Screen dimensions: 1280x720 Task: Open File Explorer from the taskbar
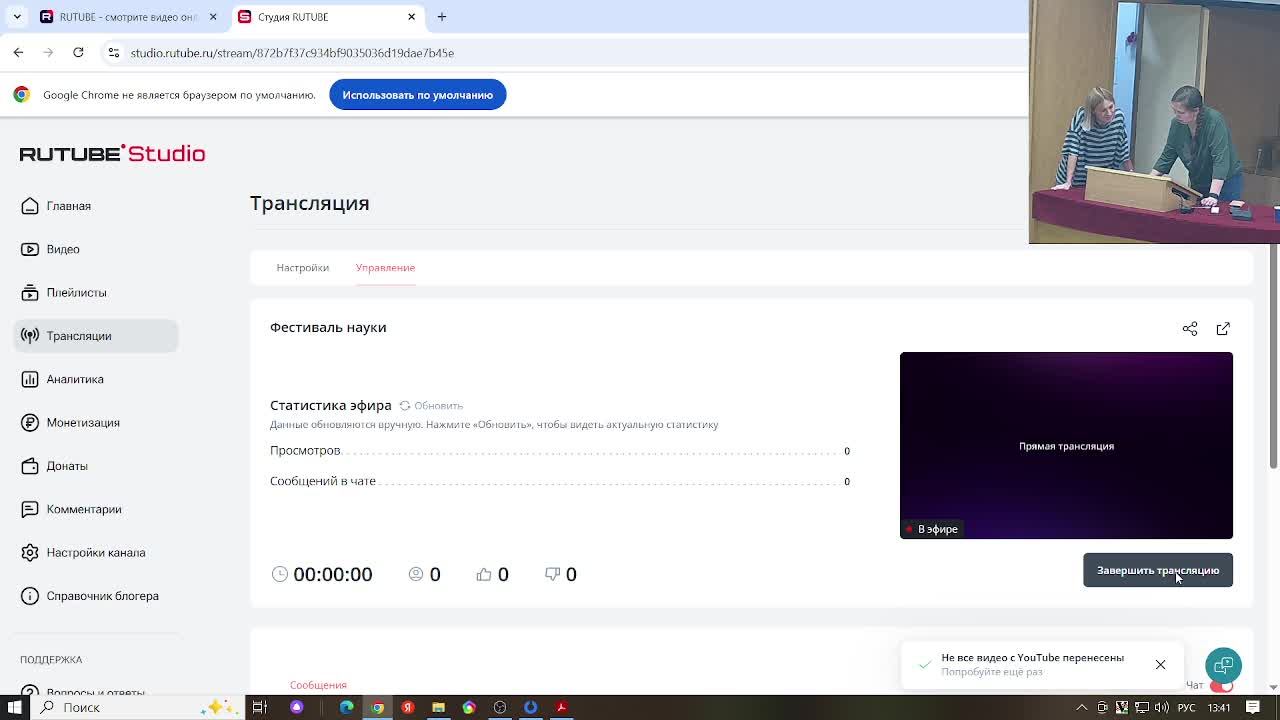[438, 707]
